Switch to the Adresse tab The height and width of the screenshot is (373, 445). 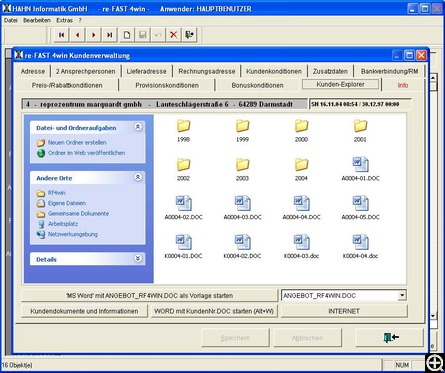point(33,71)
